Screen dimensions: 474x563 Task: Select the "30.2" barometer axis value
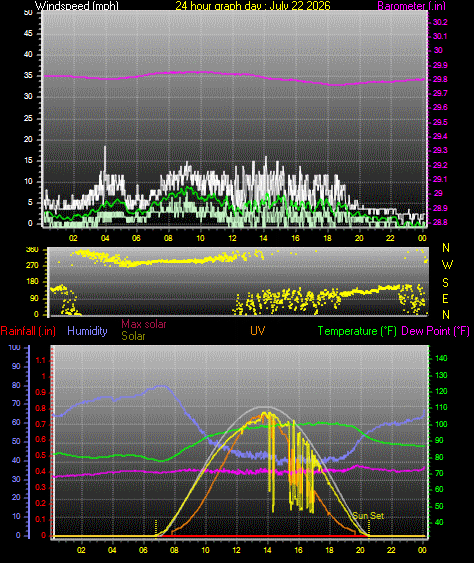440,22
